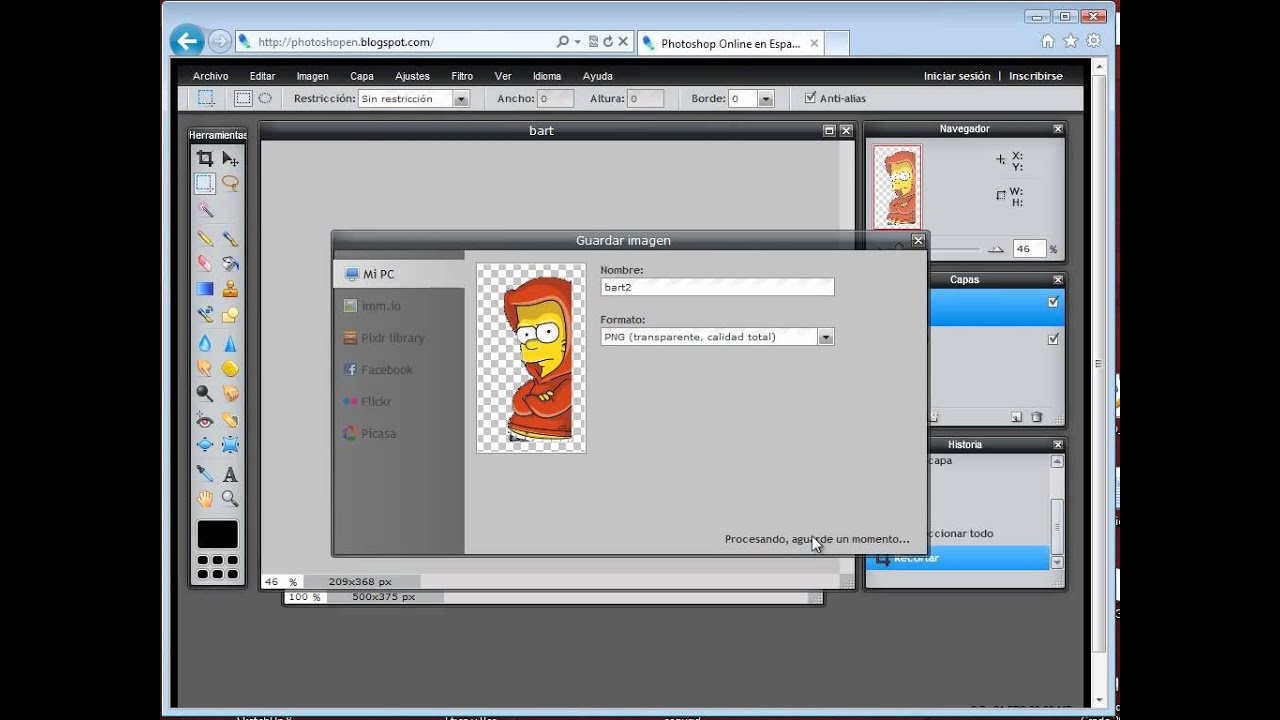This screenshot has width=1280, height=720.
Task: Toggle visibility checkbox of second layer
Action: (x=1053, y=339)
